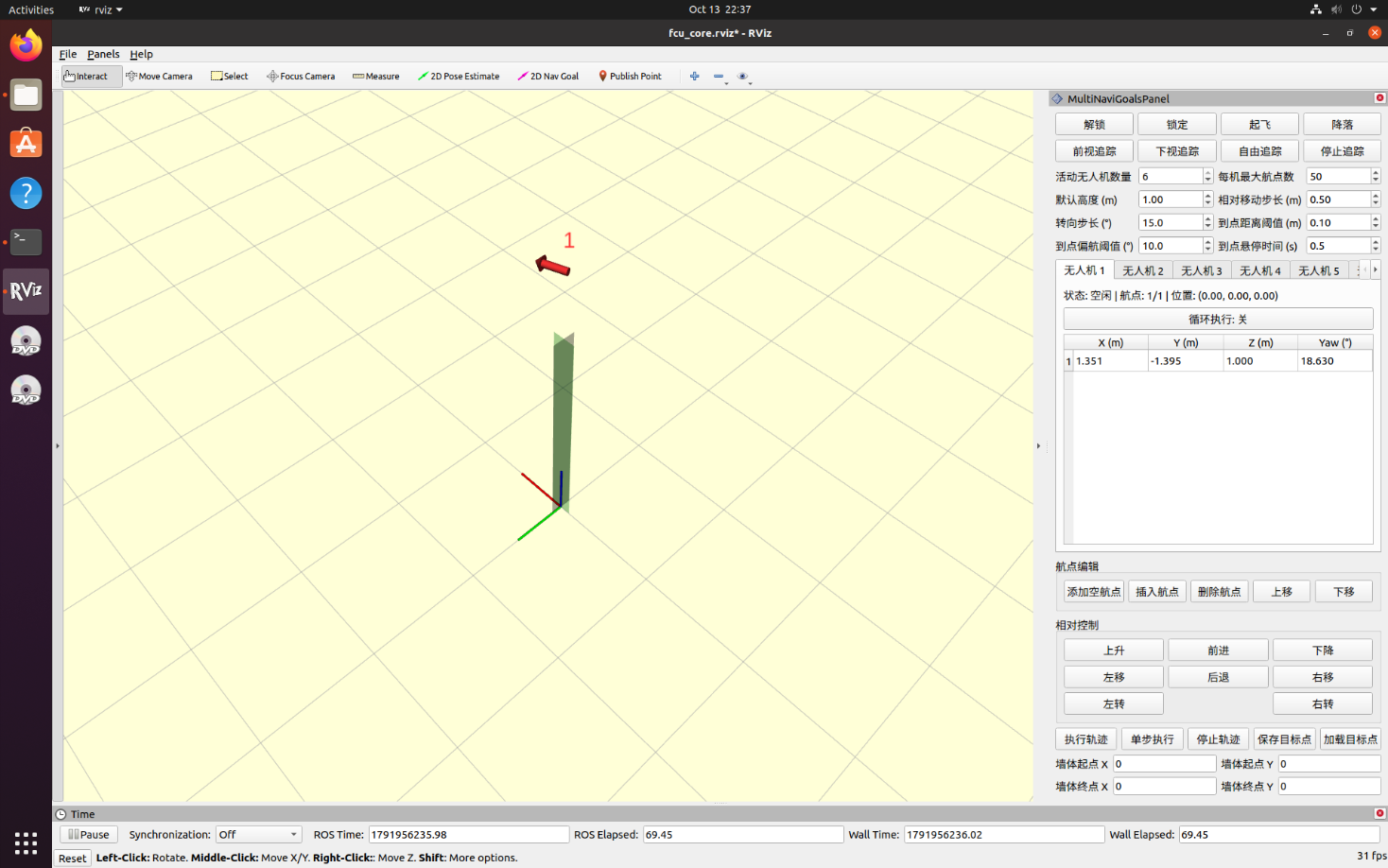Open the Panels menu
Viewport: 1388px width, 868px height.
tap(103, 54)
